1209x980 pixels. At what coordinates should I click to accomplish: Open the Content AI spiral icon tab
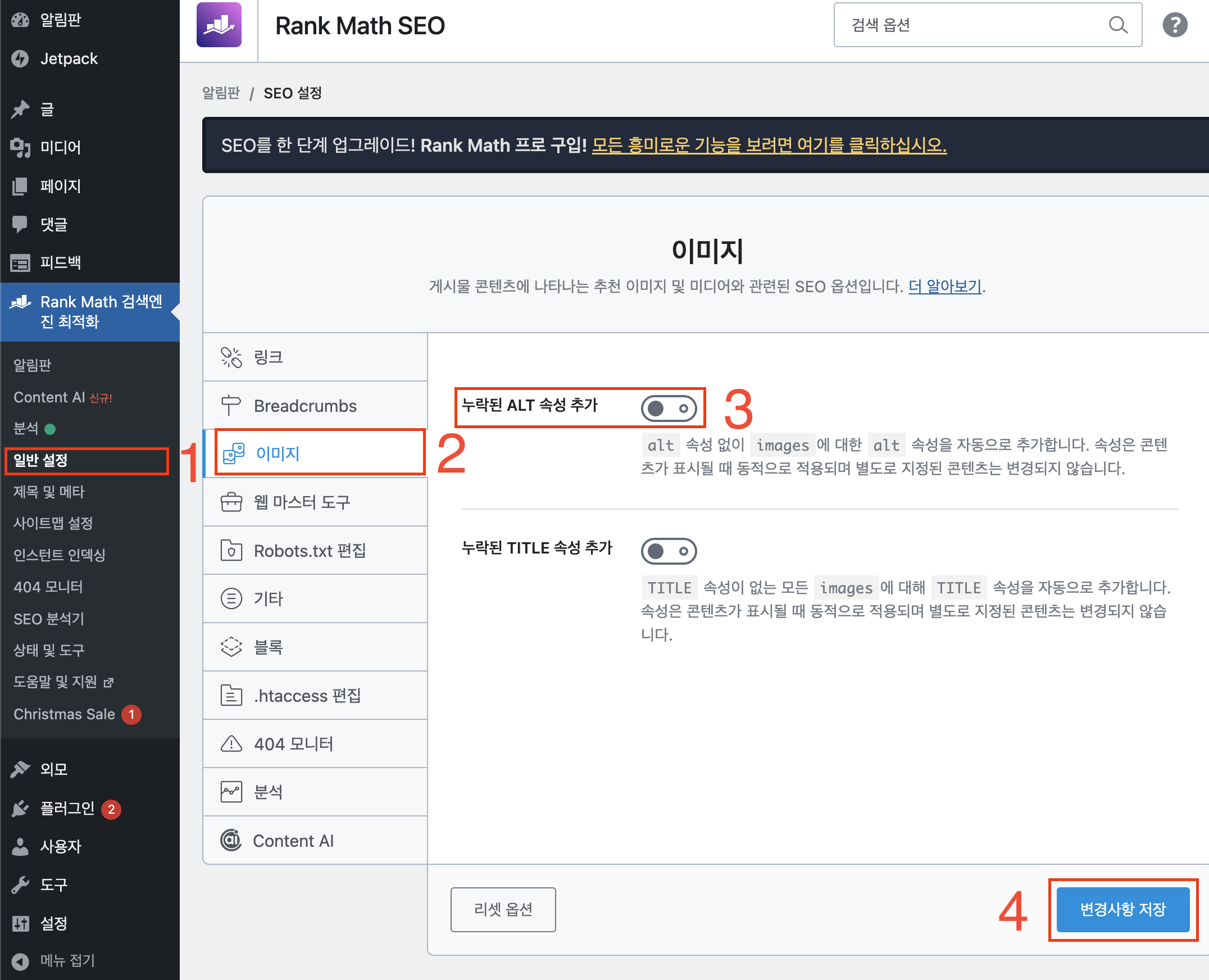(231, 840)
